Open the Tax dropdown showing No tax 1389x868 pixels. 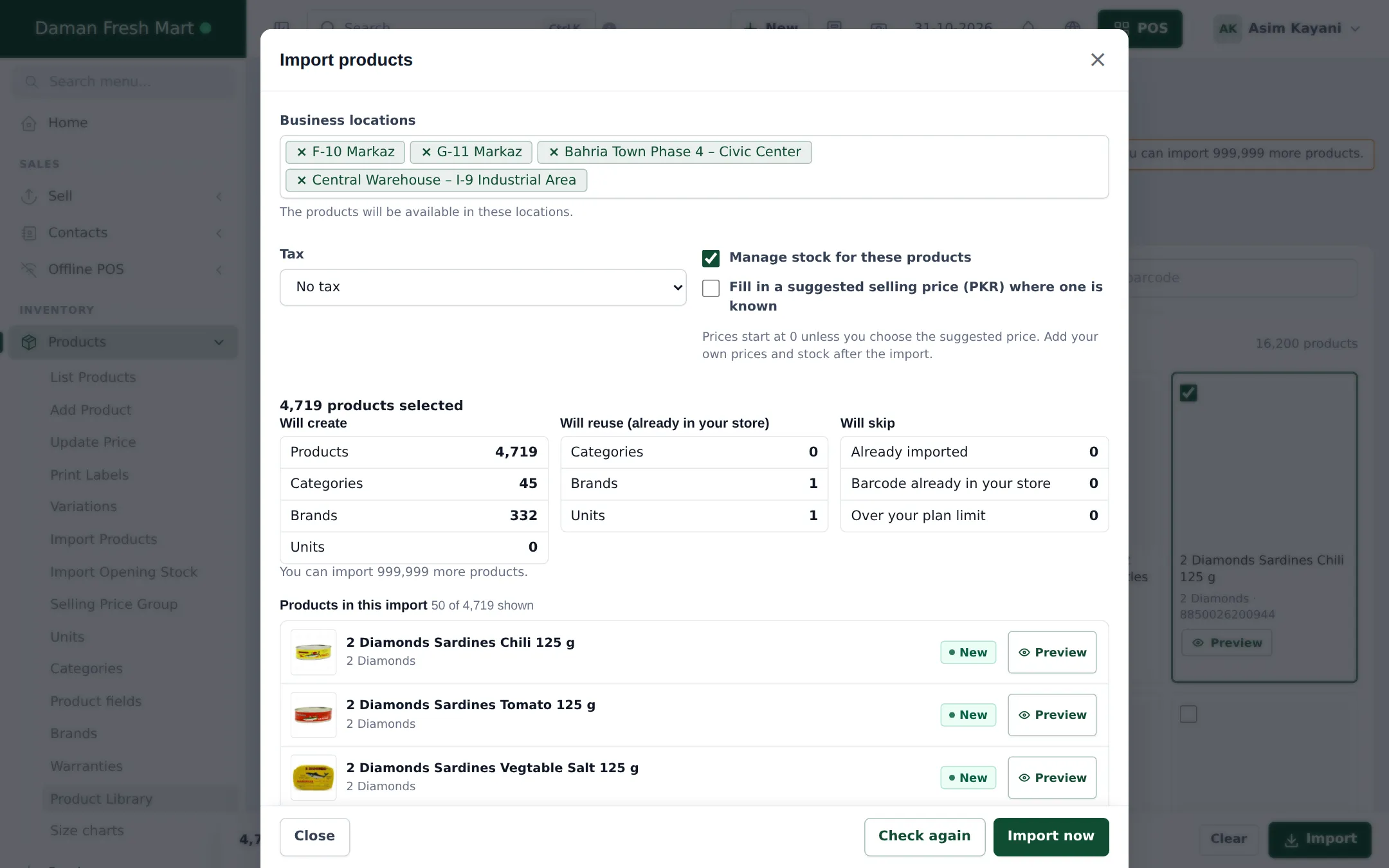coord(483,287)
